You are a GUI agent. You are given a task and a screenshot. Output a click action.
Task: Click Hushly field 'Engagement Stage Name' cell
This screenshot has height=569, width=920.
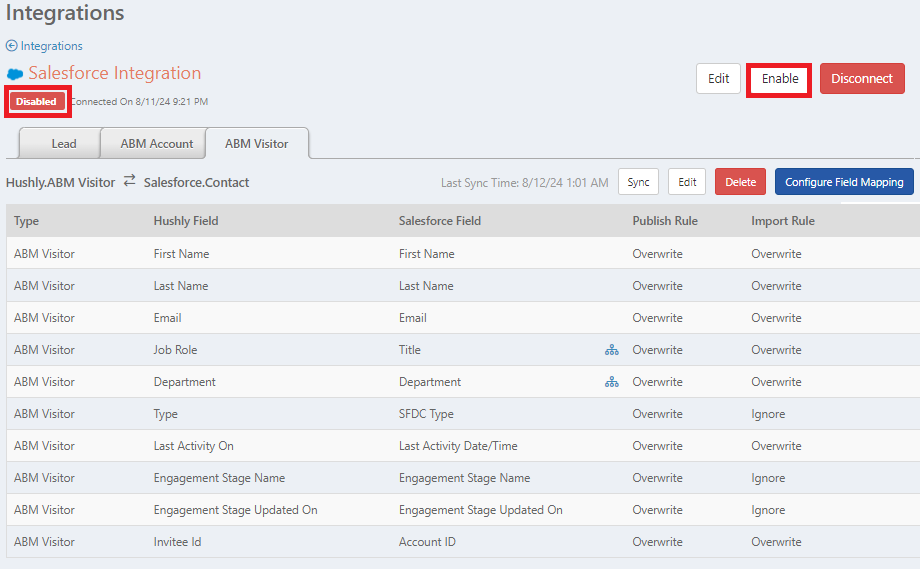(219, 478)
